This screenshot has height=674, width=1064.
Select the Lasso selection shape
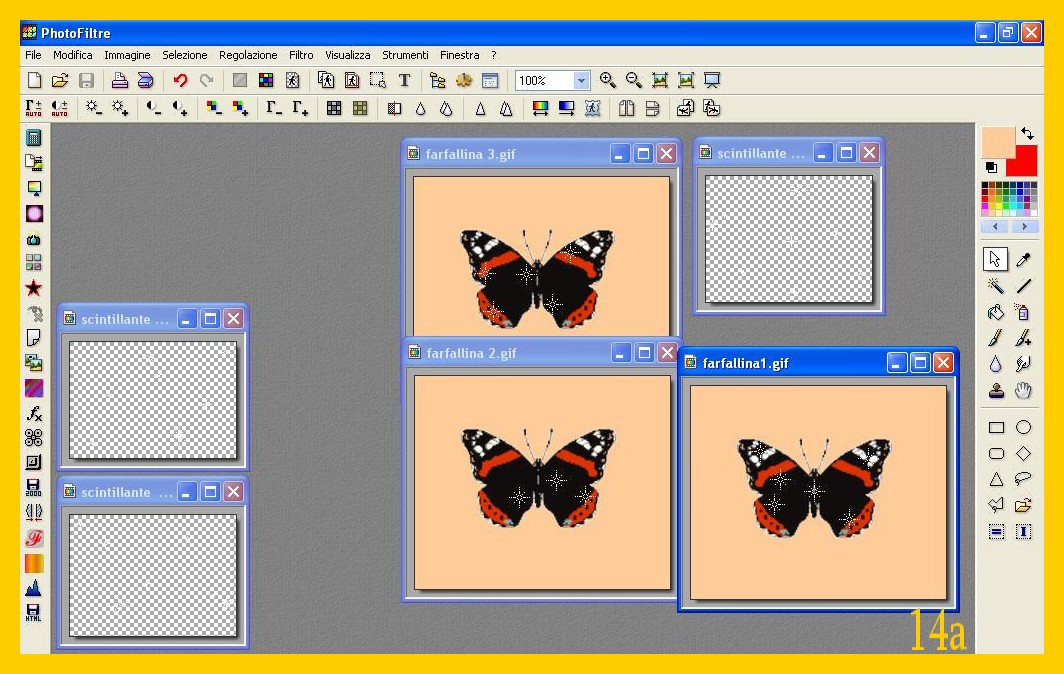(1023, 479)
